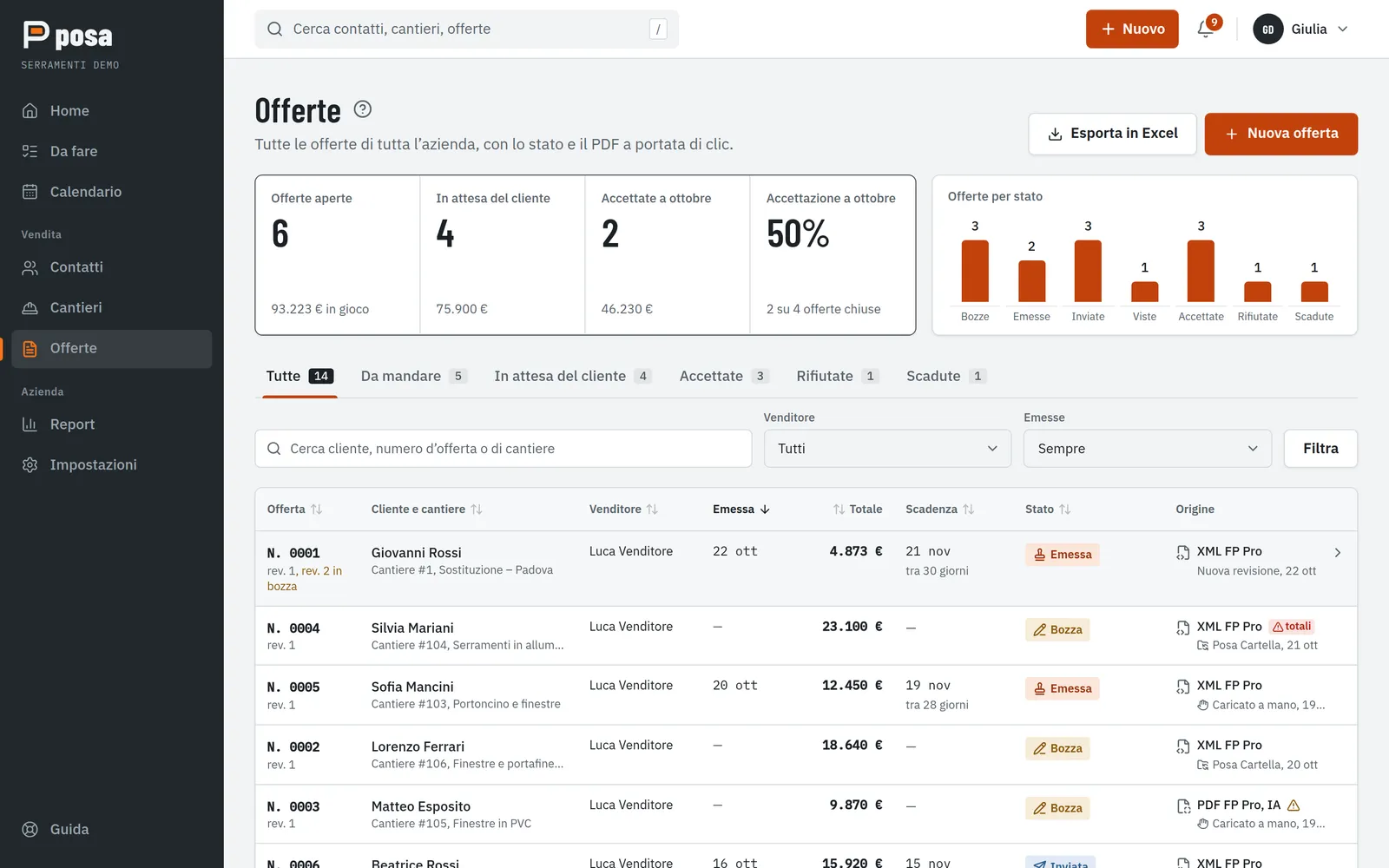Click the Accettate bar in chart

tap(1201, 271)
